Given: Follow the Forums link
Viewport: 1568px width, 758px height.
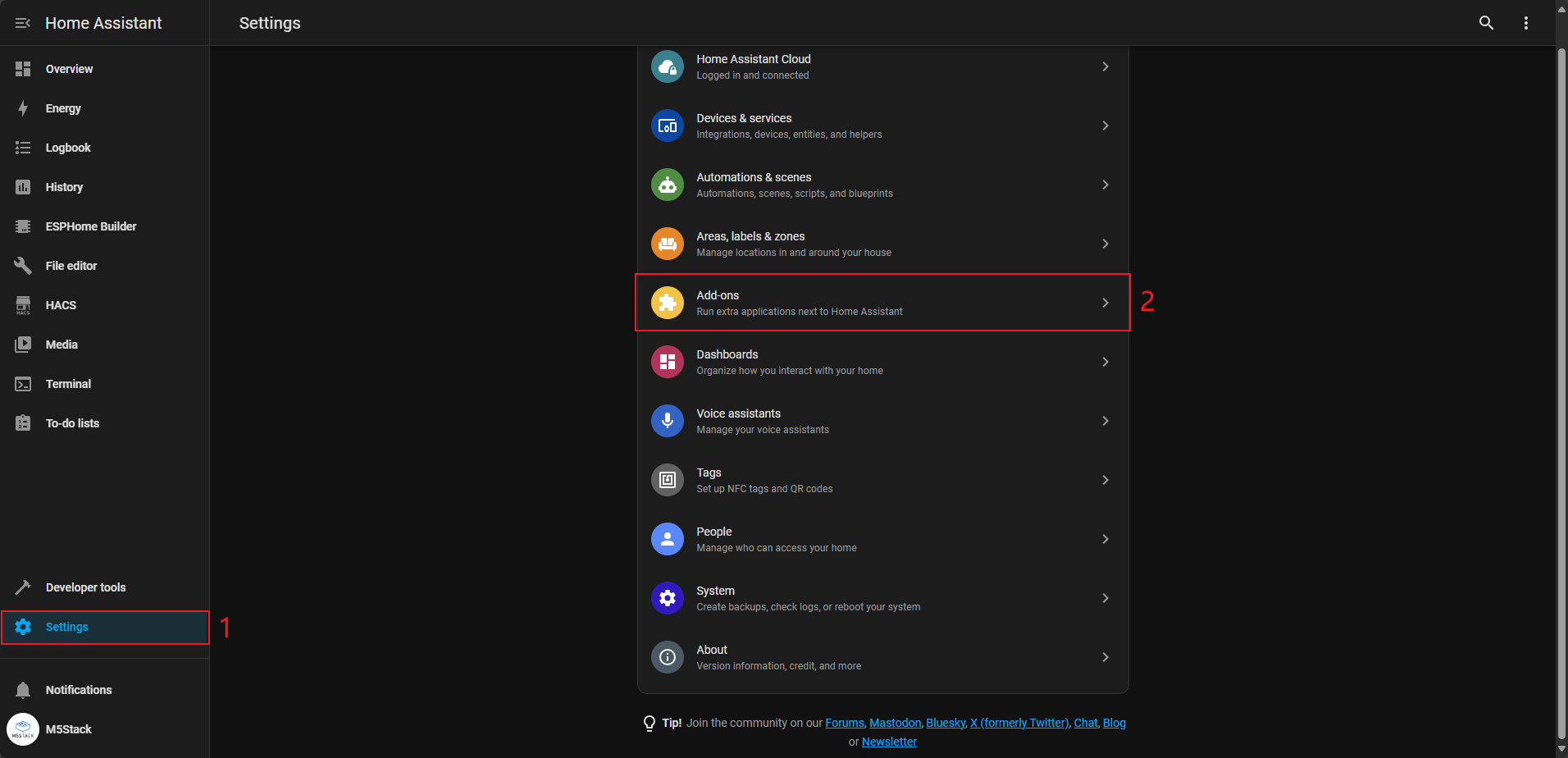Looking at the screenshot, I should pos(845,723).
